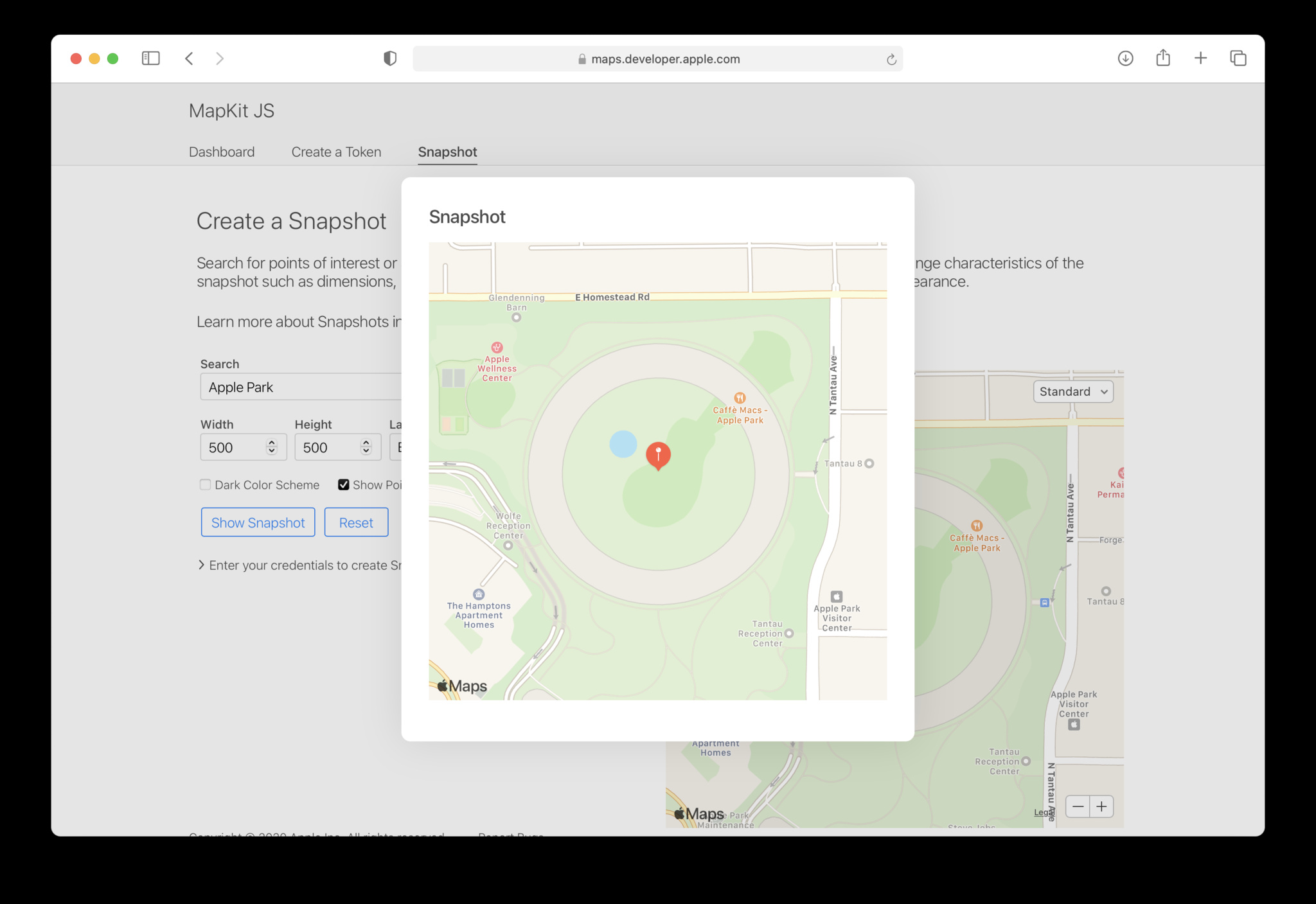Click The Hamptons Apartment Homes icon
The height and width of the screenshot is (904, 1316).
[x=479, y=594]
